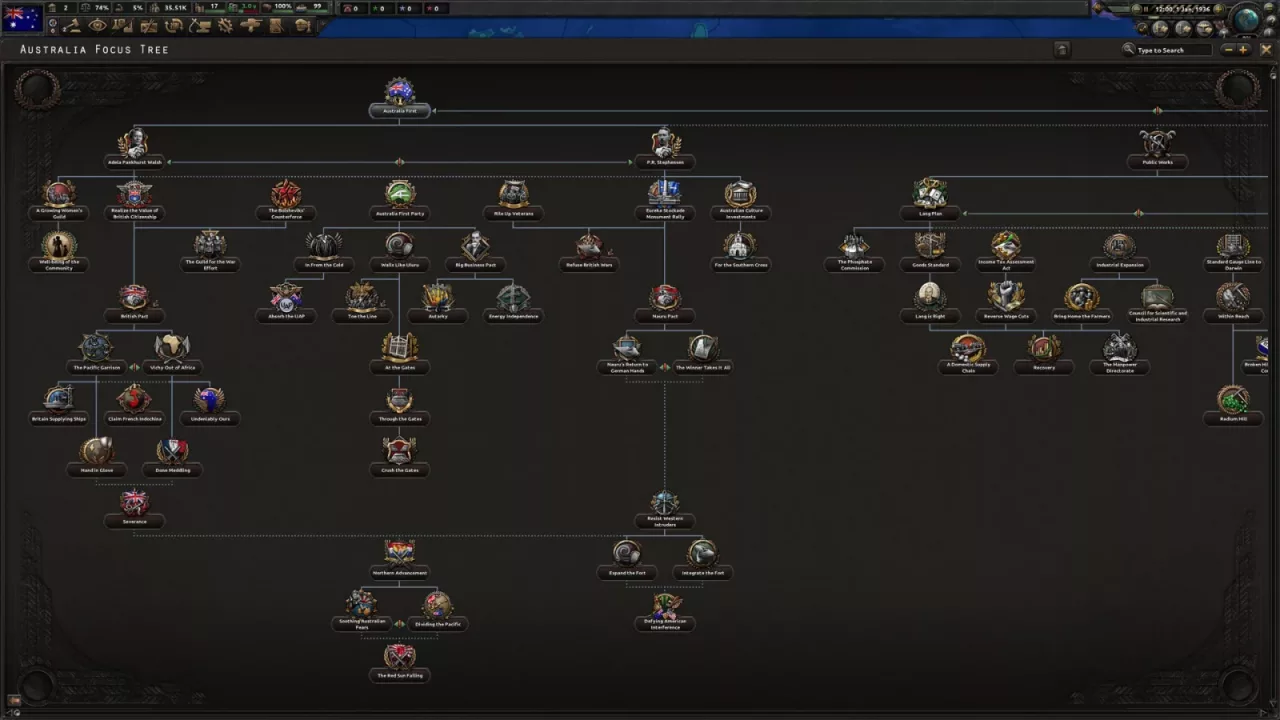Pick the Australia First Party focus
This screenshot has width=1280, height=720.
[400, 199]
